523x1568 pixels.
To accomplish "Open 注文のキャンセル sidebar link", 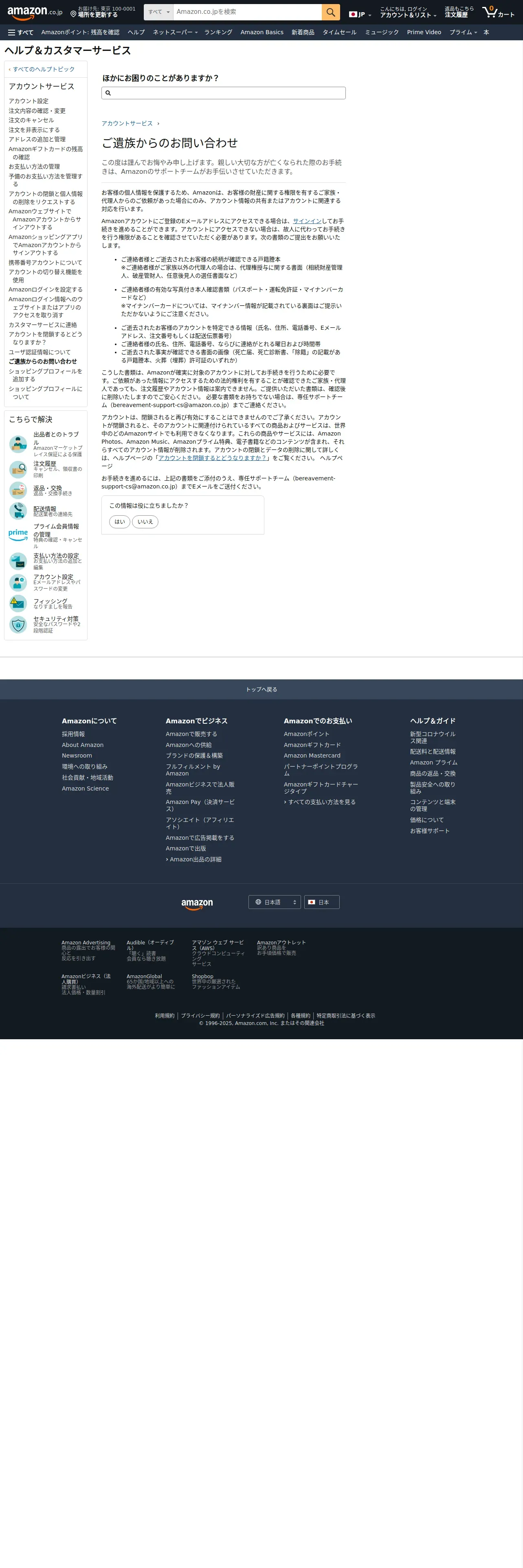I will coord(31,120).
